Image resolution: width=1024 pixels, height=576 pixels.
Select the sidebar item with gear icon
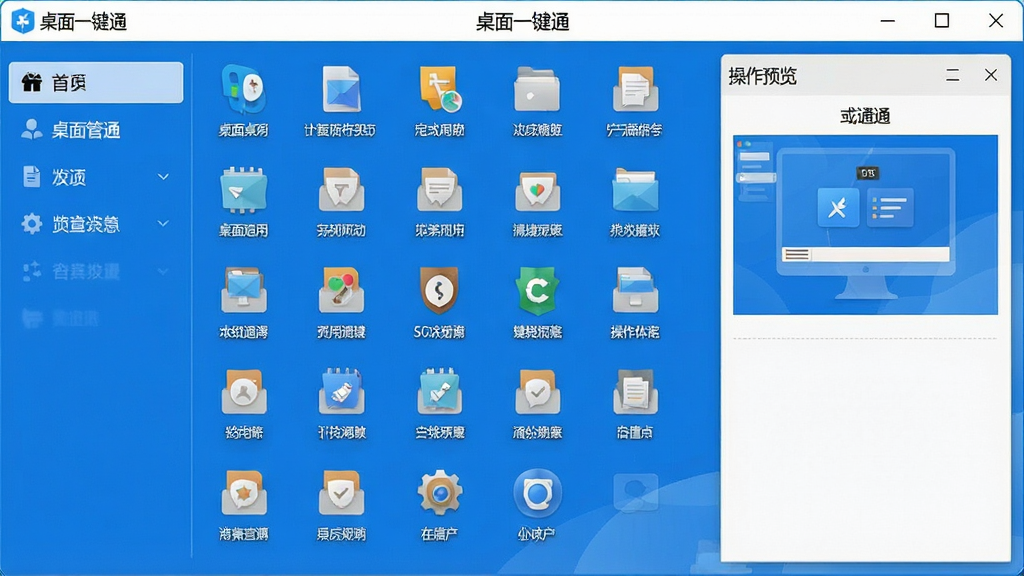[96, 224]
